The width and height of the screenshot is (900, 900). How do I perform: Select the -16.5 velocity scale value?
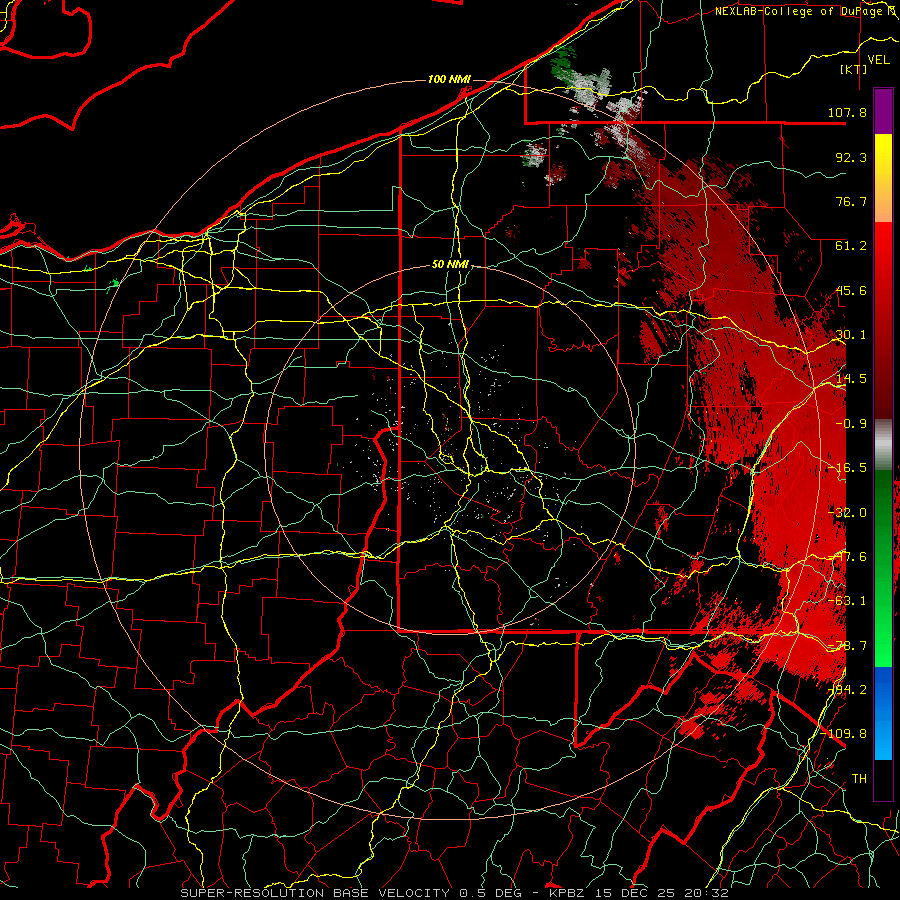847,468
